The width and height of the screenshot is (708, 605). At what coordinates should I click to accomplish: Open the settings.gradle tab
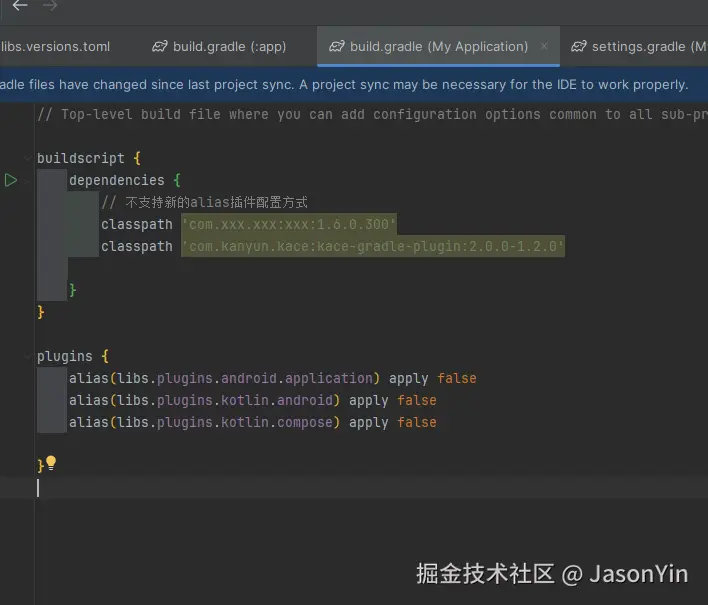coord(638,47)
